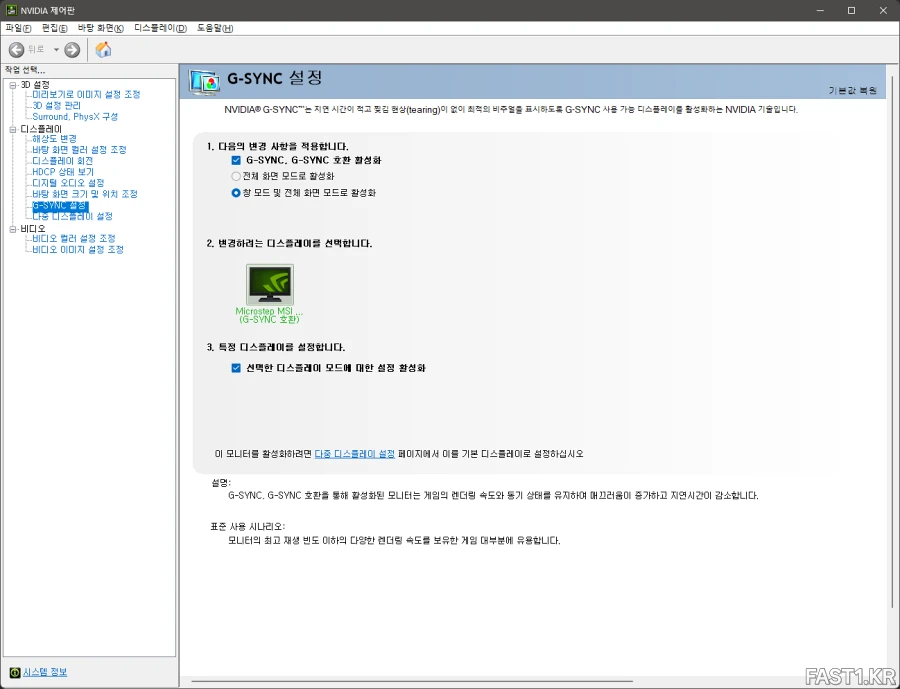Open the 바탕 화면(K) menu
Viewport: 900px width, 689px height.
pos(101,28)
